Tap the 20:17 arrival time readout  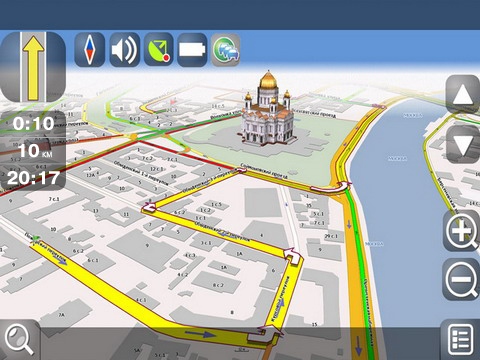[33, 178]
